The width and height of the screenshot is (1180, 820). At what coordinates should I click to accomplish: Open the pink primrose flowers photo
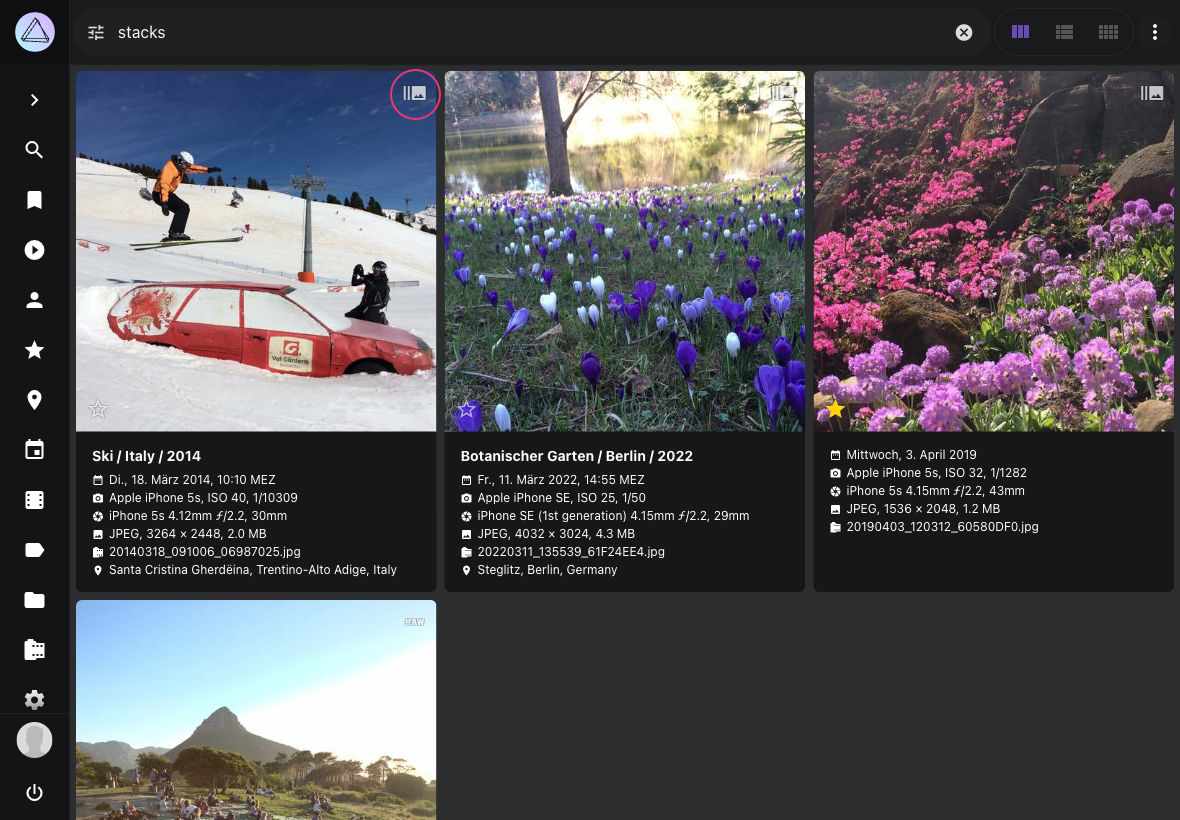[x=993, y=251]
